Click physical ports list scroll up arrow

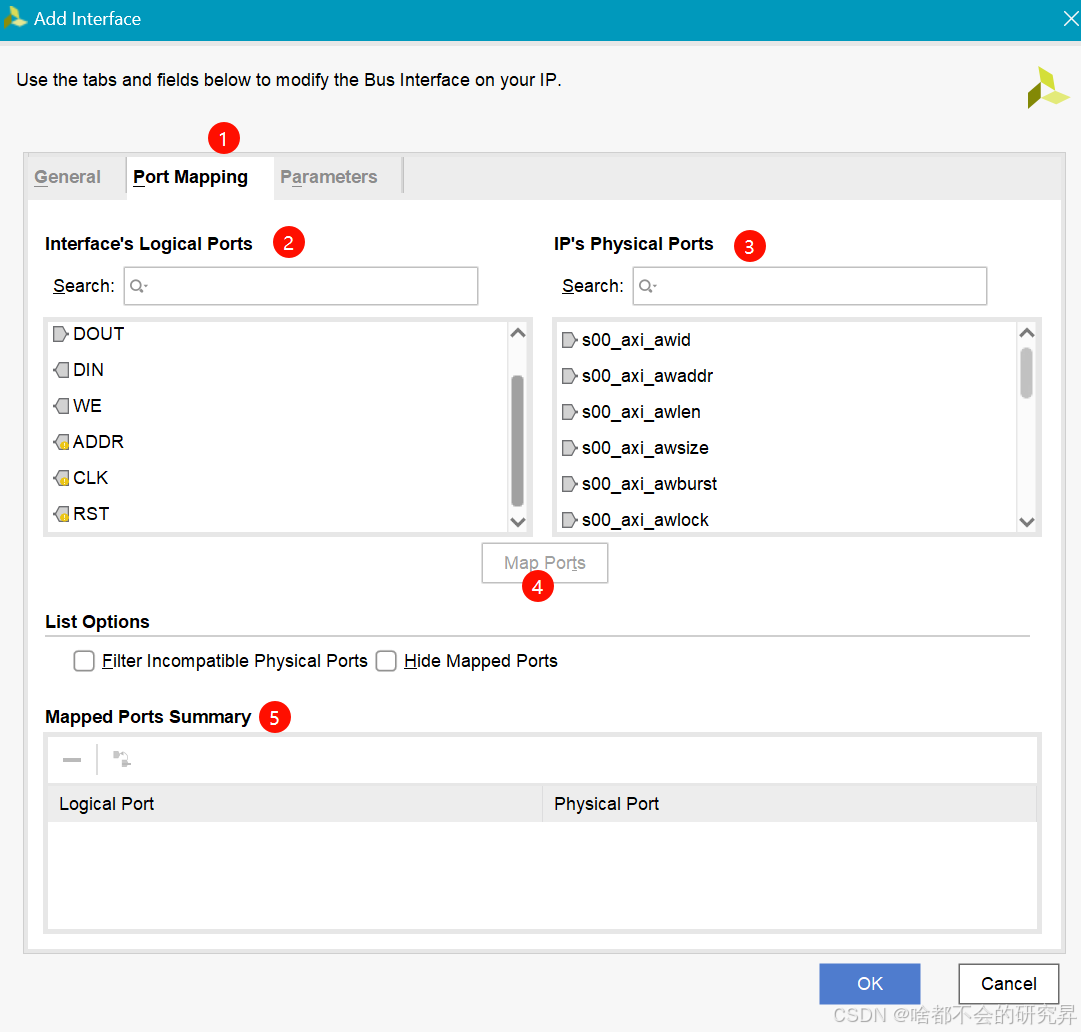coord(1027,333)
